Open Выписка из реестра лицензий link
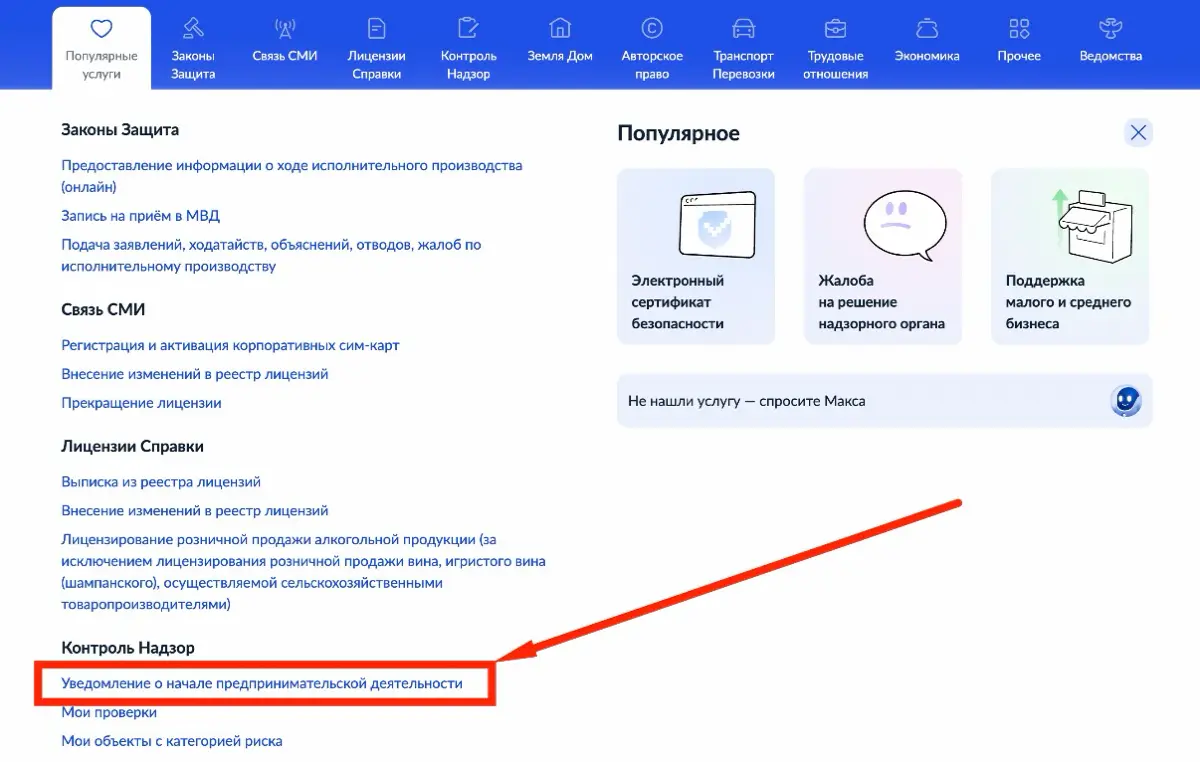 [161, 482]
